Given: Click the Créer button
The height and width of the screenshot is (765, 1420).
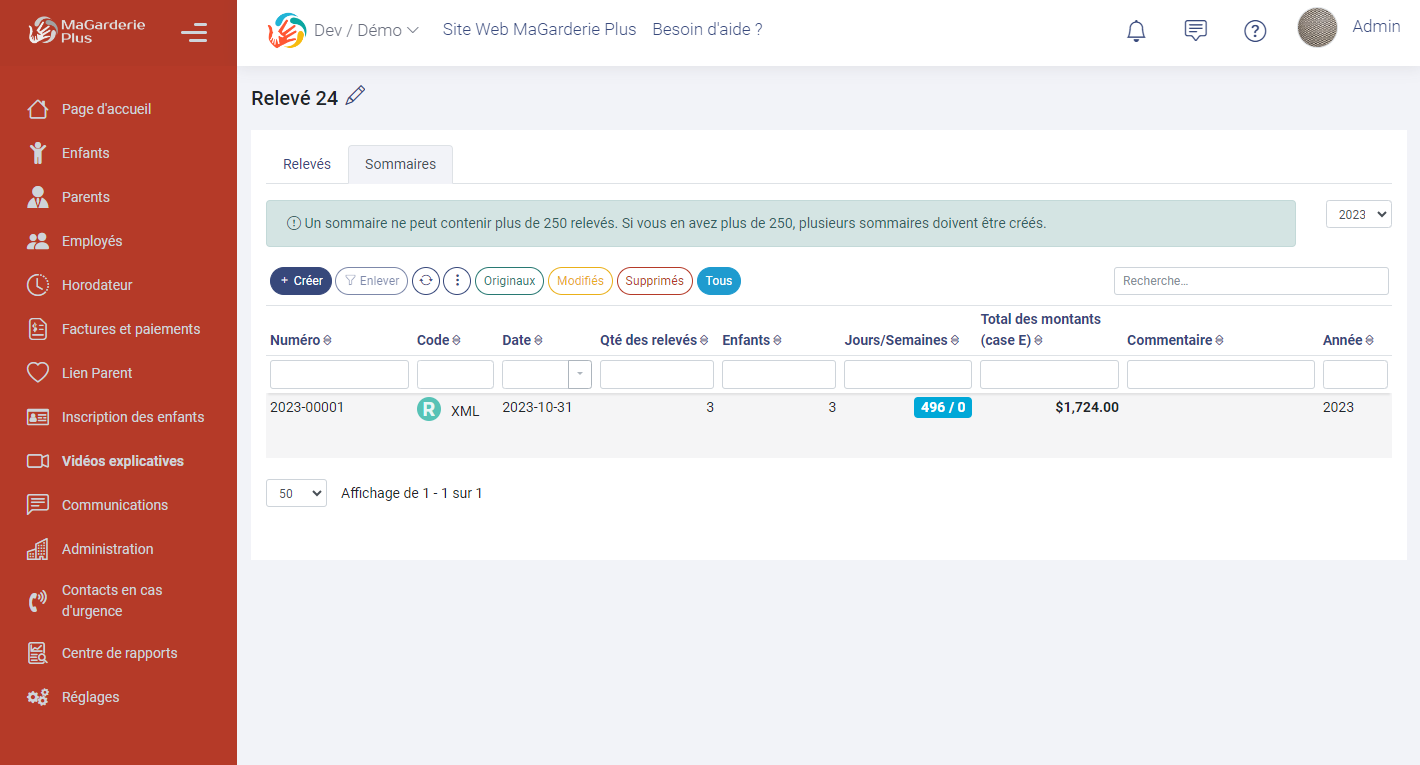Looking at the screenshot, I should [x=300, y=281].
